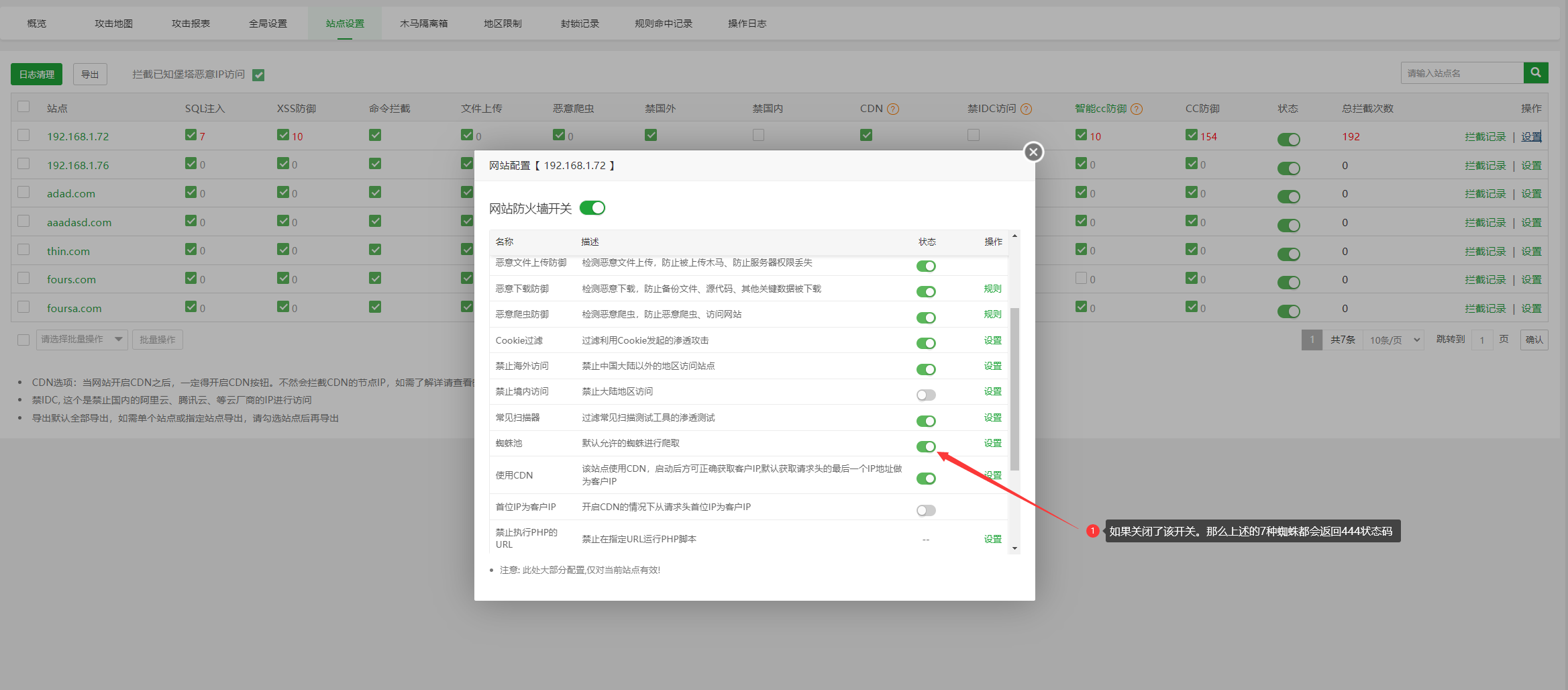Enable the 禁止境内访问 switch
1568x690 pixels.
(926, 395)
